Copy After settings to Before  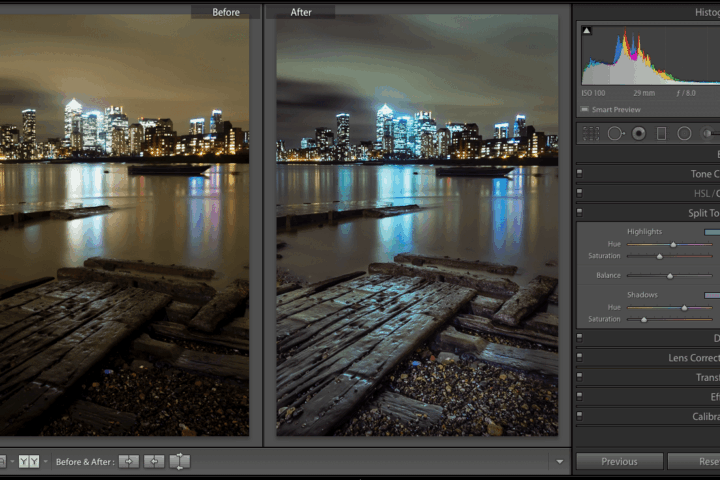click(x=154, y=461)
